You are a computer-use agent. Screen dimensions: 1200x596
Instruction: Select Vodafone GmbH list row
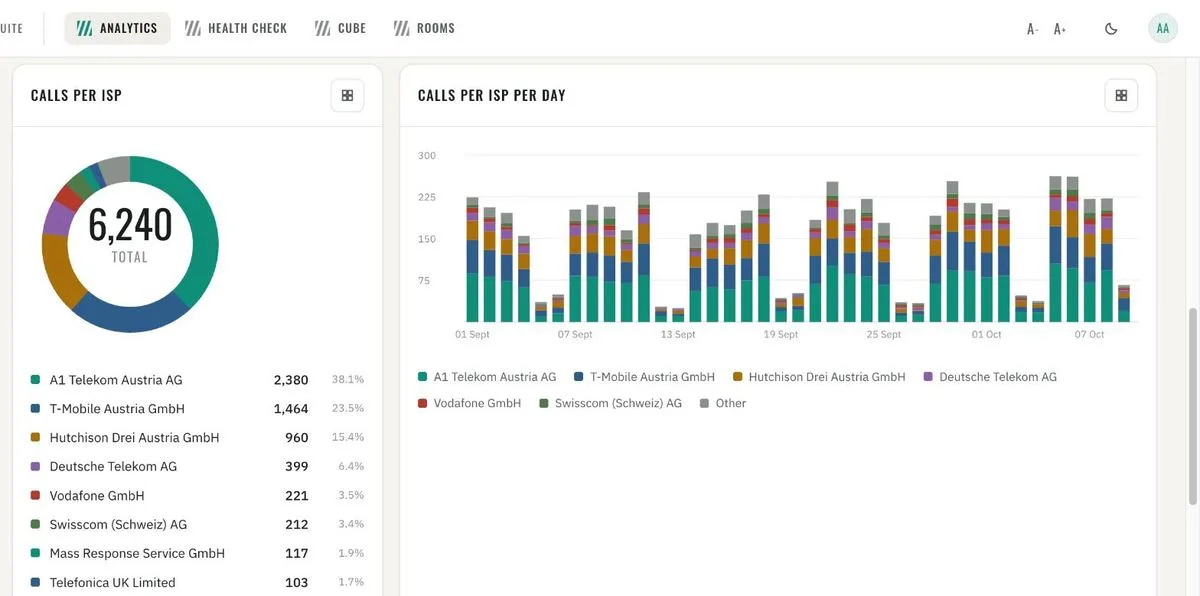click(x=197, y=496)
